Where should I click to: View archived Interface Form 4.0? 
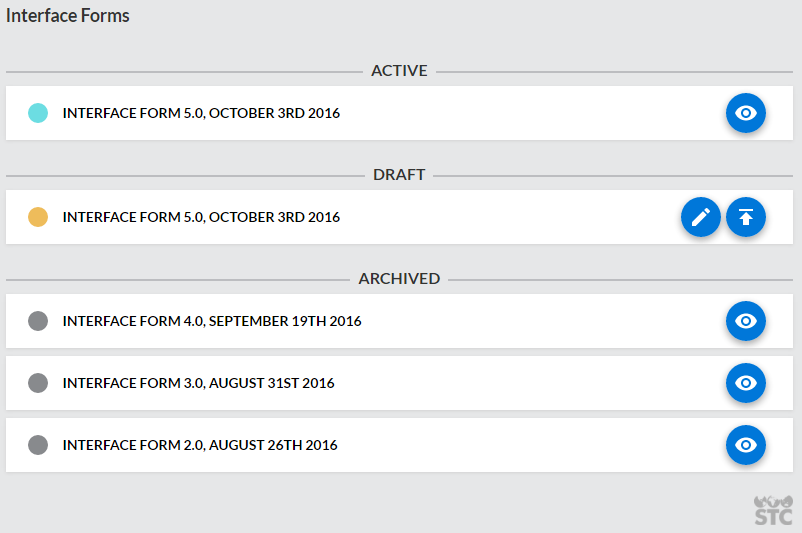(745, 321)
